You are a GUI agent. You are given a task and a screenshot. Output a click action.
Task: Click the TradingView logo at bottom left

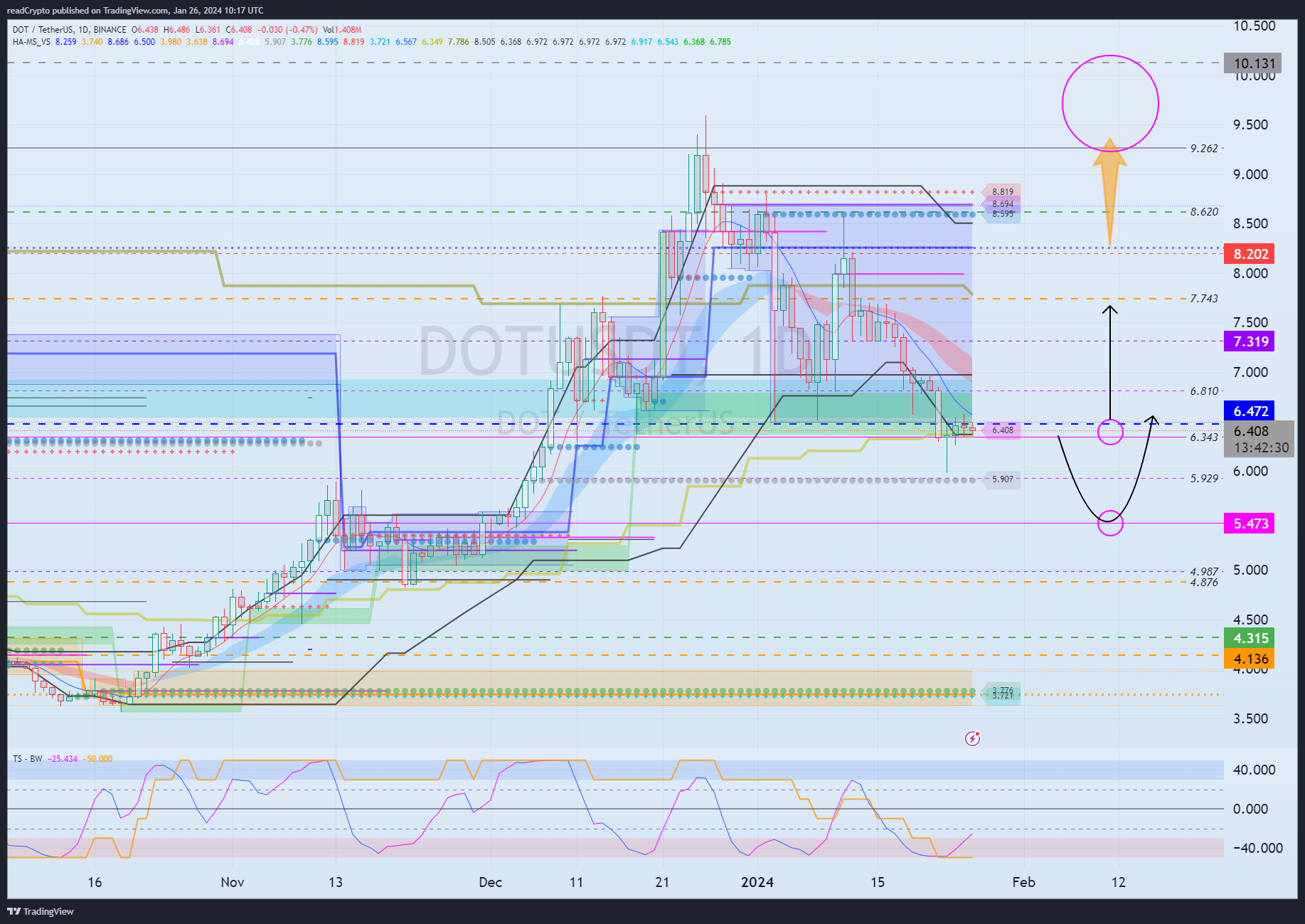[41, 911]
